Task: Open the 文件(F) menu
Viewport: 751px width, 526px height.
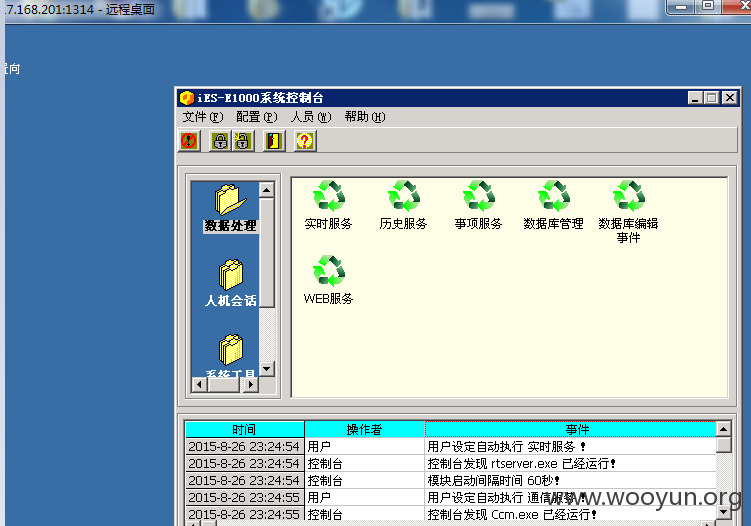Action: point(203,117)
